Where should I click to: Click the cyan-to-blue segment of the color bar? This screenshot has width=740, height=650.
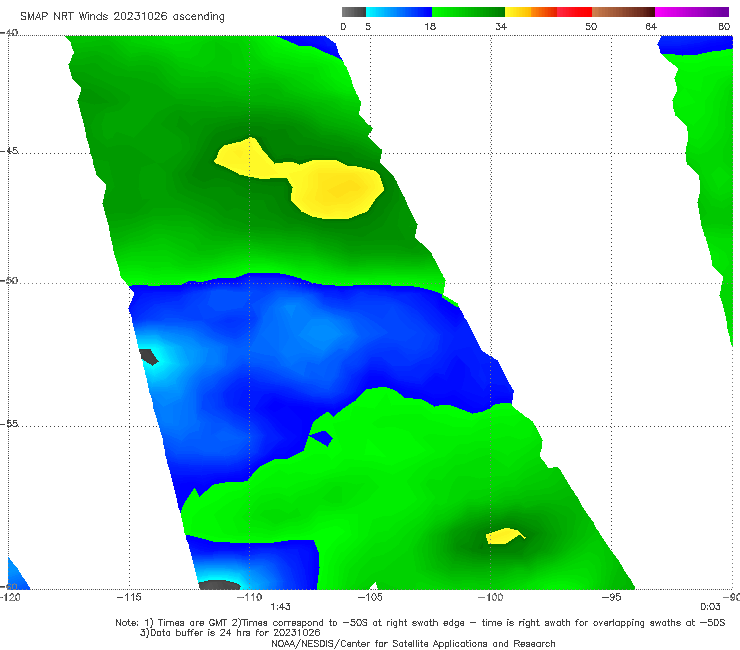click(x=399, y=12)
